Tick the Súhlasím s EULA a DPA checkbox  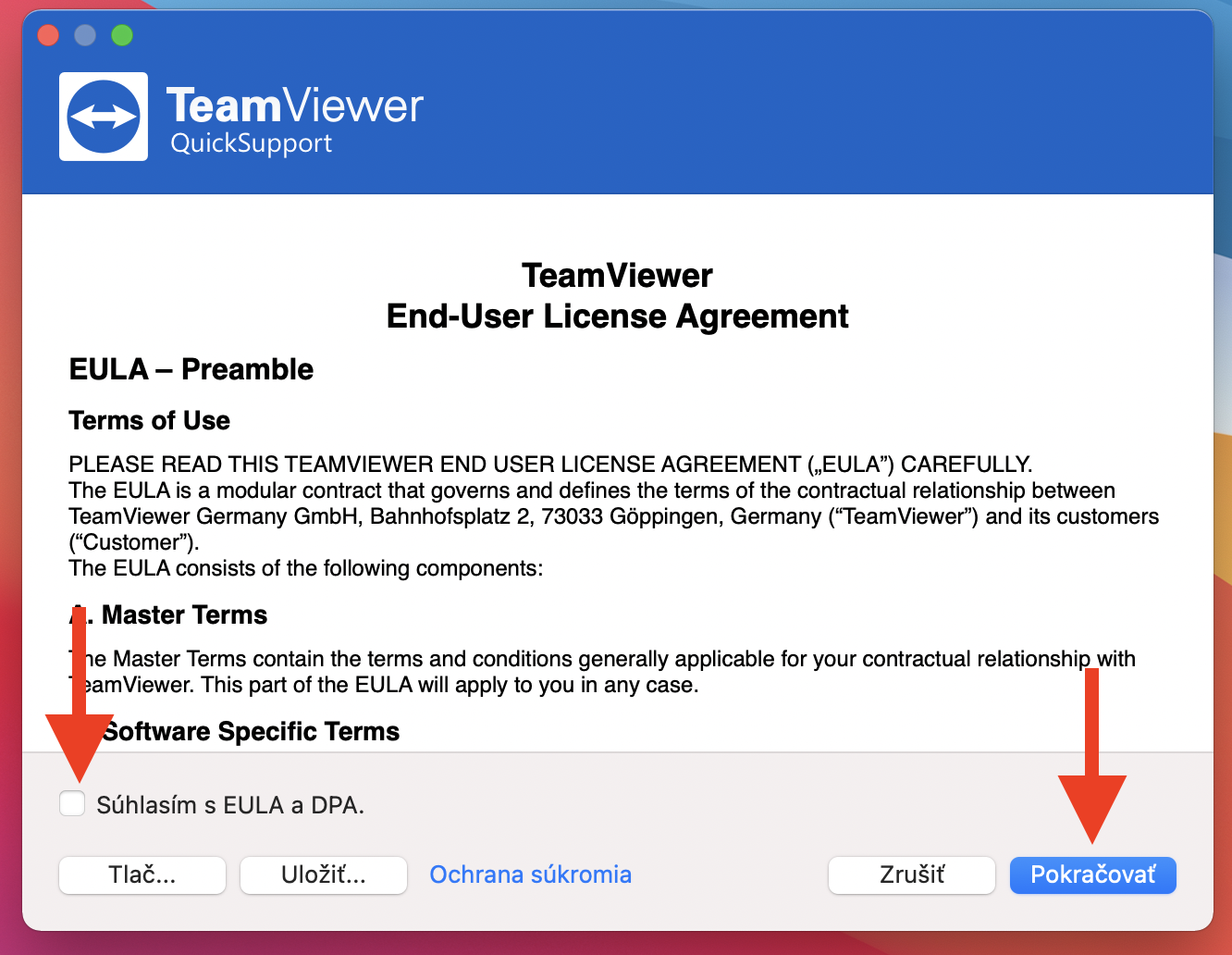[x=72, y=803]
